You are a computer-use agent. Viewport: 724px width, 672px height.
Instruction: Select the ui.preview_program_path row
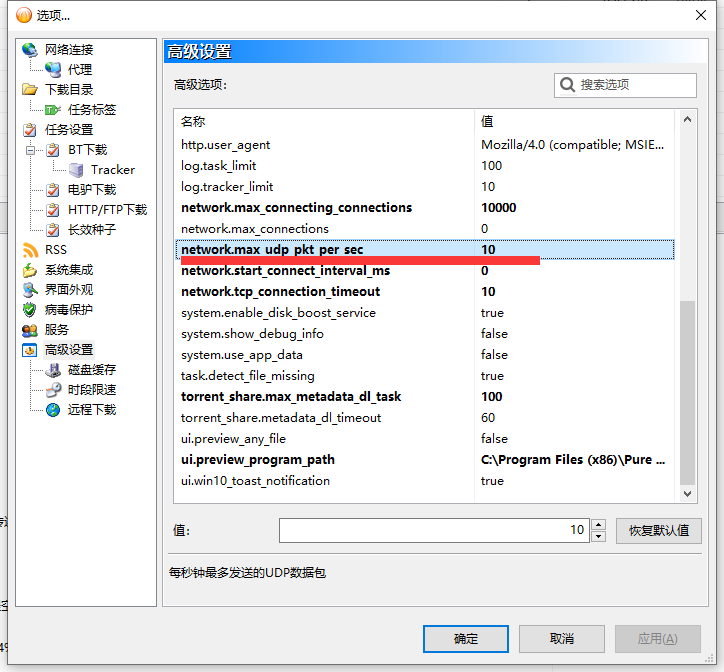click(424, 460)
